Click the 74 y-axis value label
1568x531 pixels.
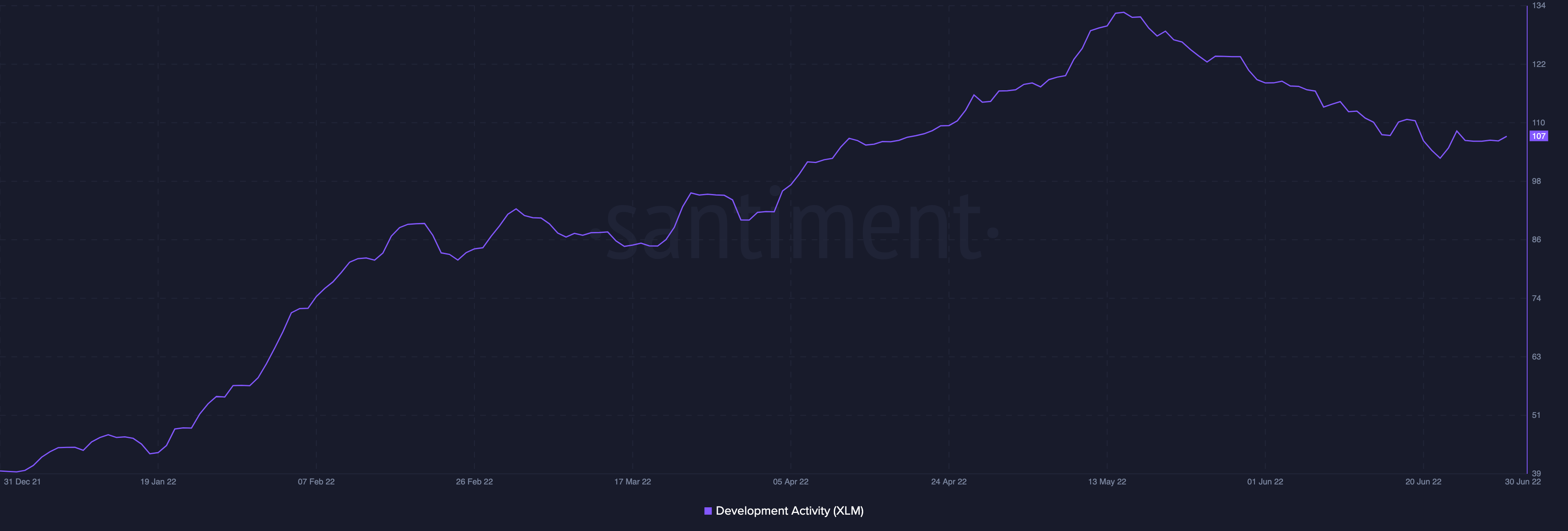pyautogui.click(x=1536, y=299)
